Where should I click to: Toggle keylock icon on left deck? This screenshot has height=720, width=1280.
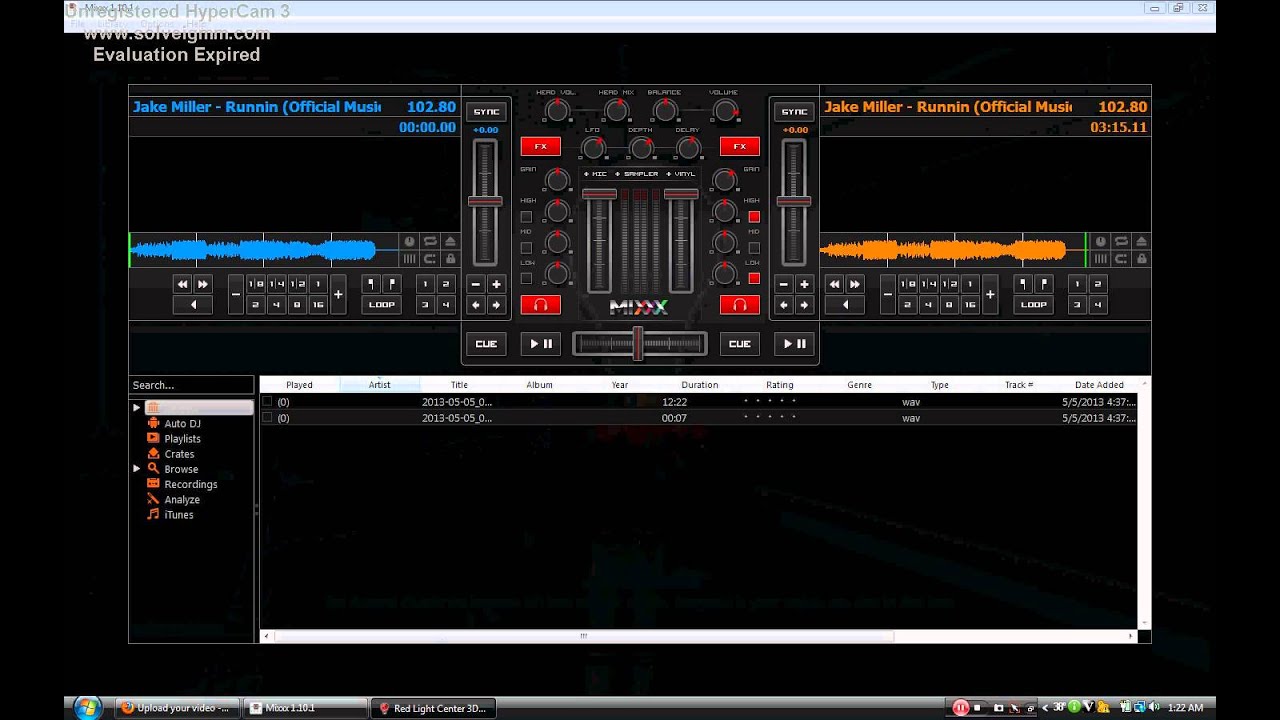(450, 259)
